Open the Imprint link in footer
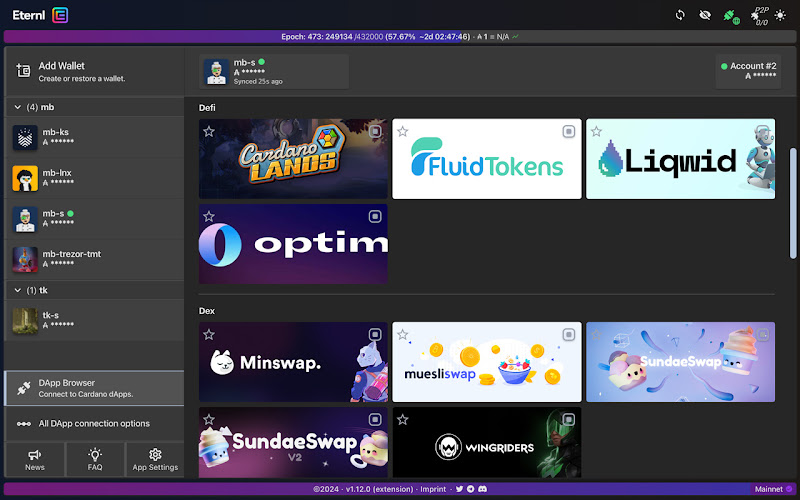The width and height of the screenshot is (800, 500). (x=433, y=489)
